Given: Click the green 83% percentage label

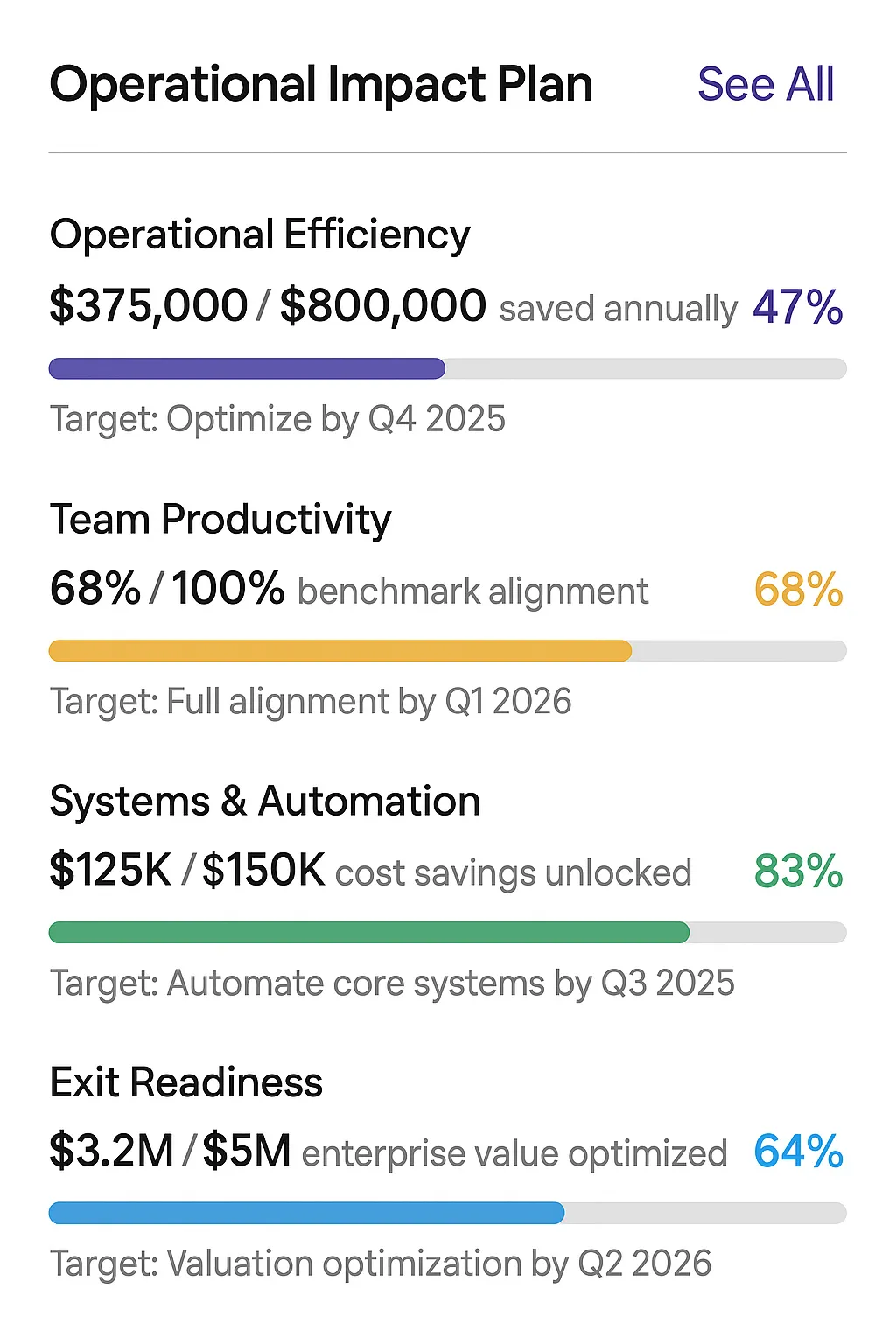Looking at the screenshot, I should pyautogui.click(x=798, y=871).
